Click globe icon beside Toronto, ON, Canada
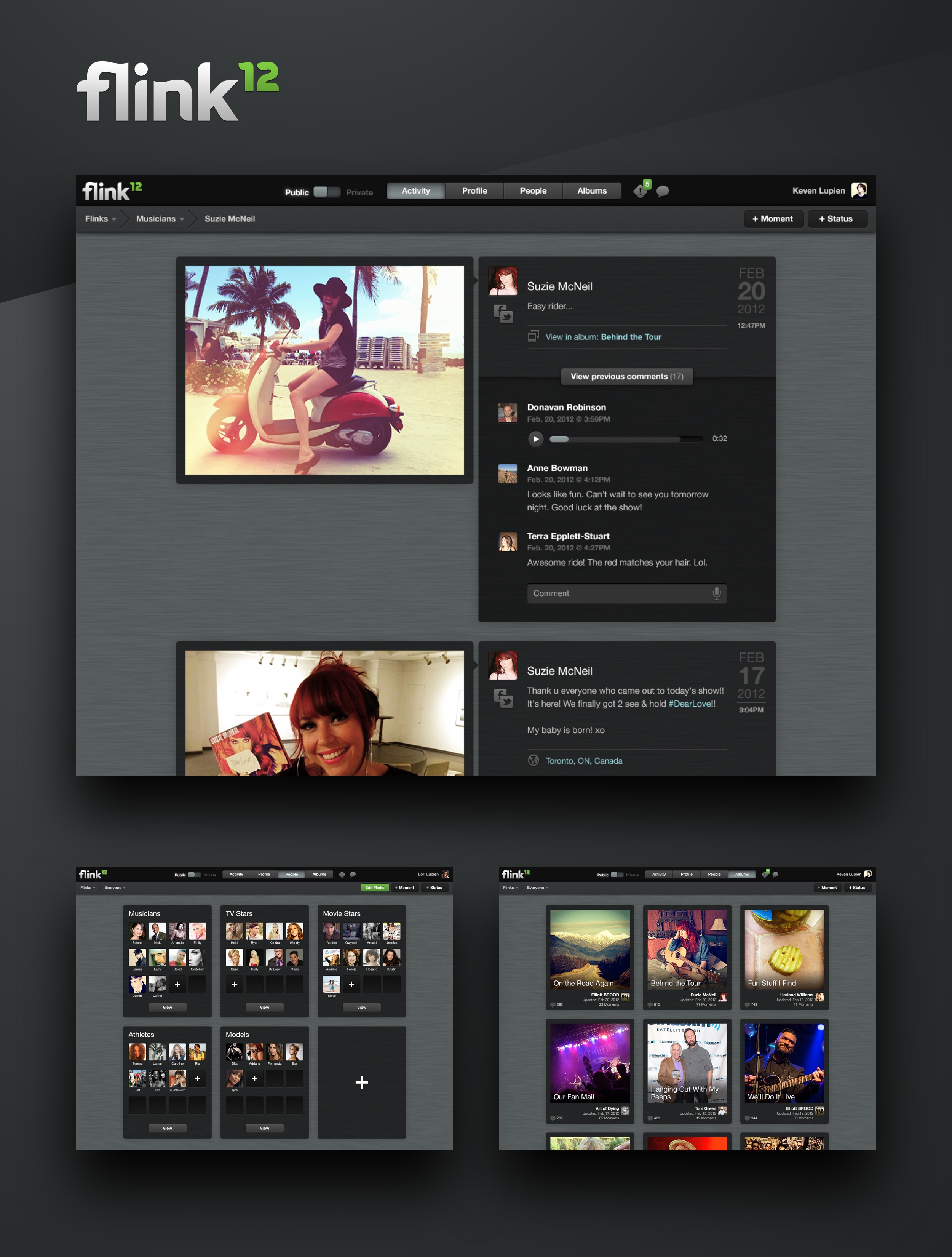952x1257 pixels. [x=533, y=760]
